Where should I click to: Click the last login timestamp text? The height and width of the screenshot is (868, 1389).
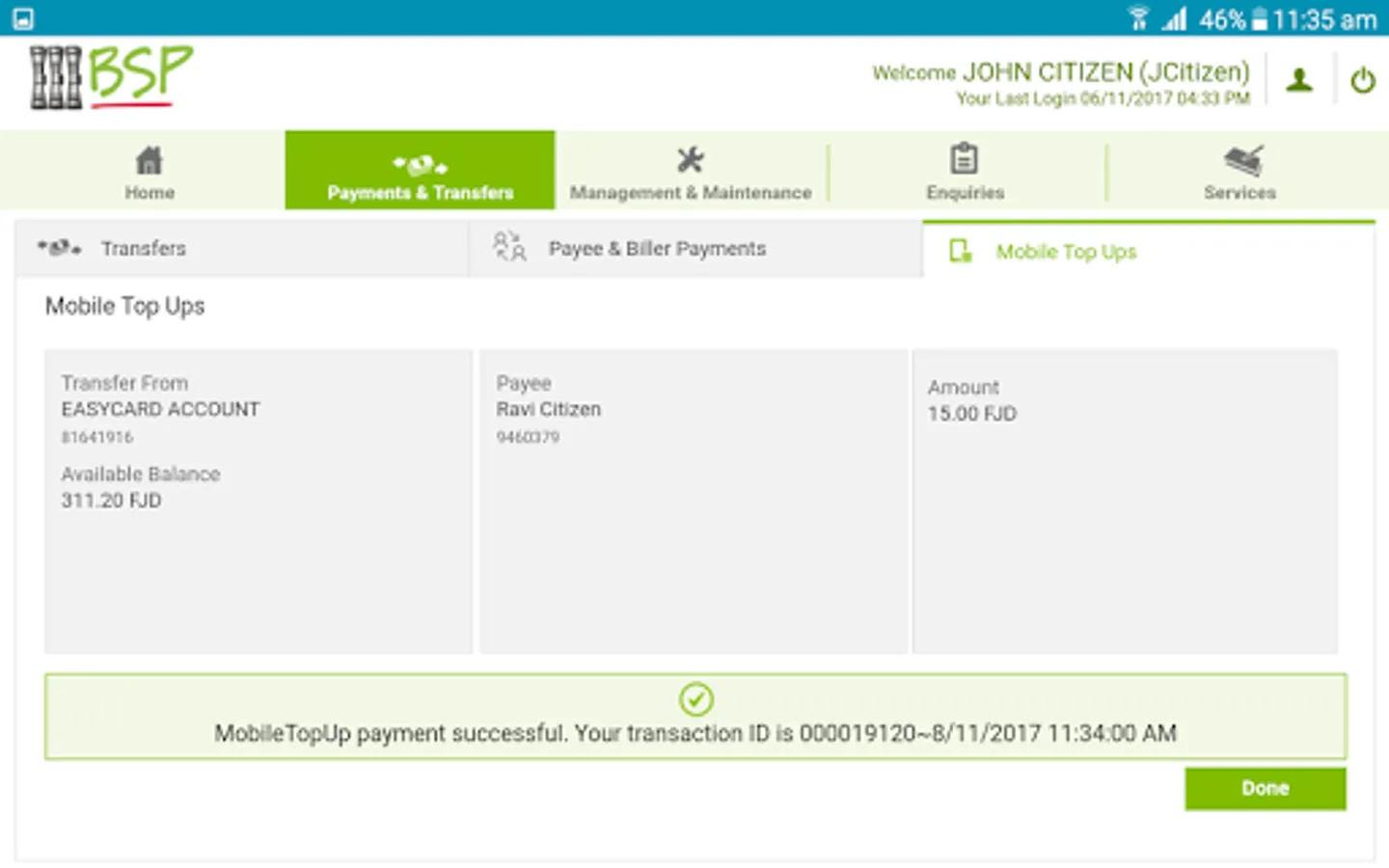[x=1103, y=98]
